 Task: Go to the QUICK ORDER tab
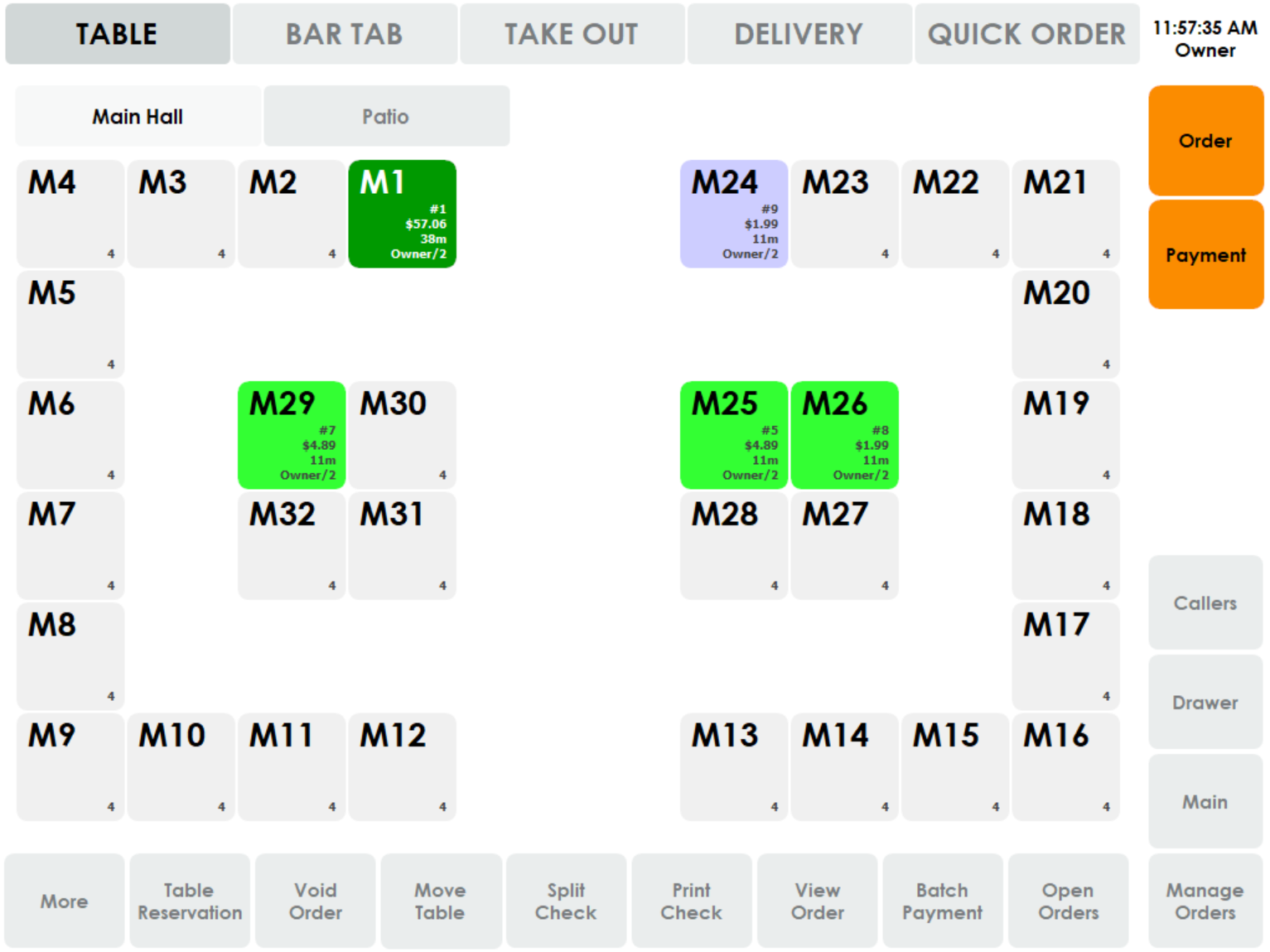[1027, 34]
